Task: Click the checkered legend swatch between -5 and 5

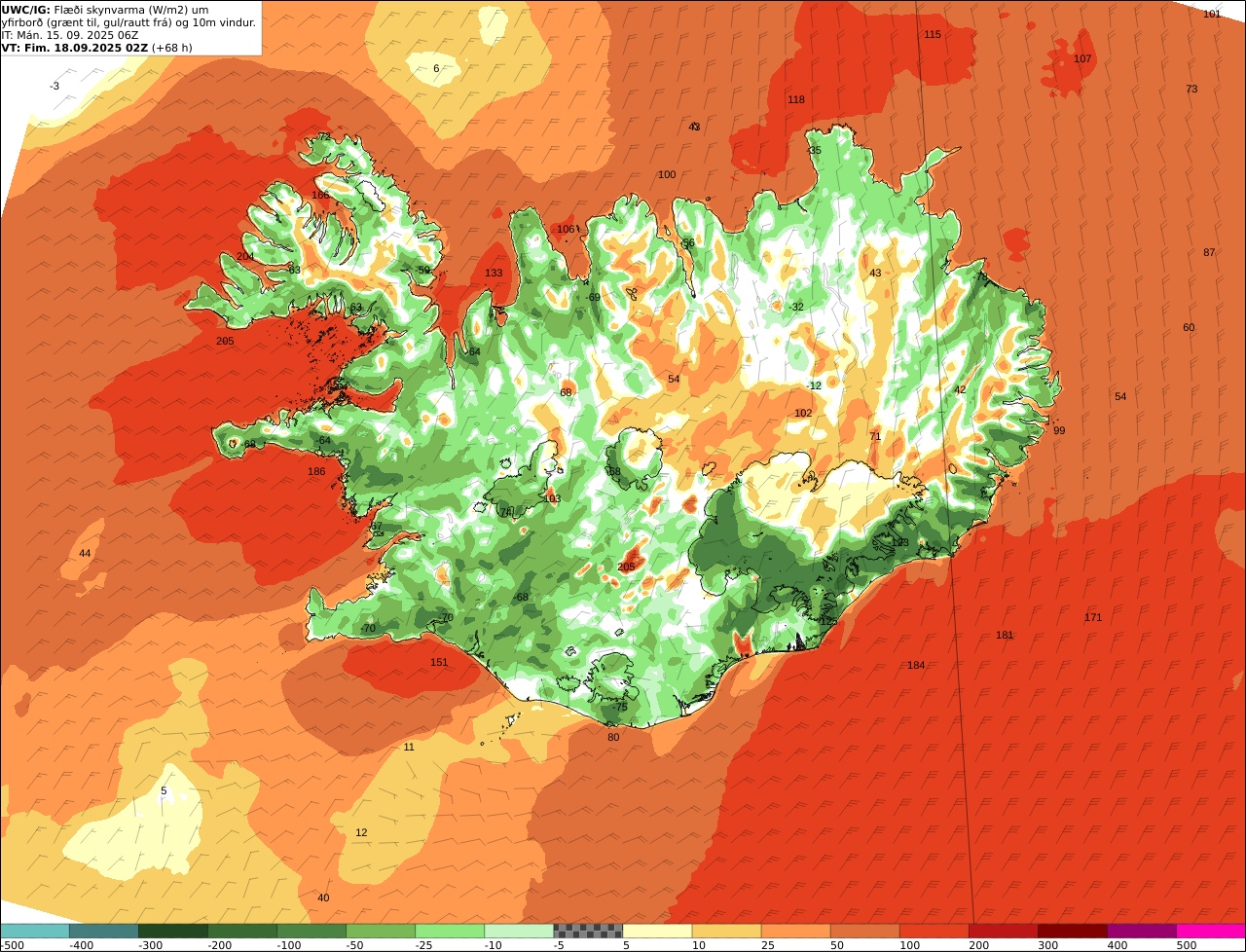Action: click(588, 931)
